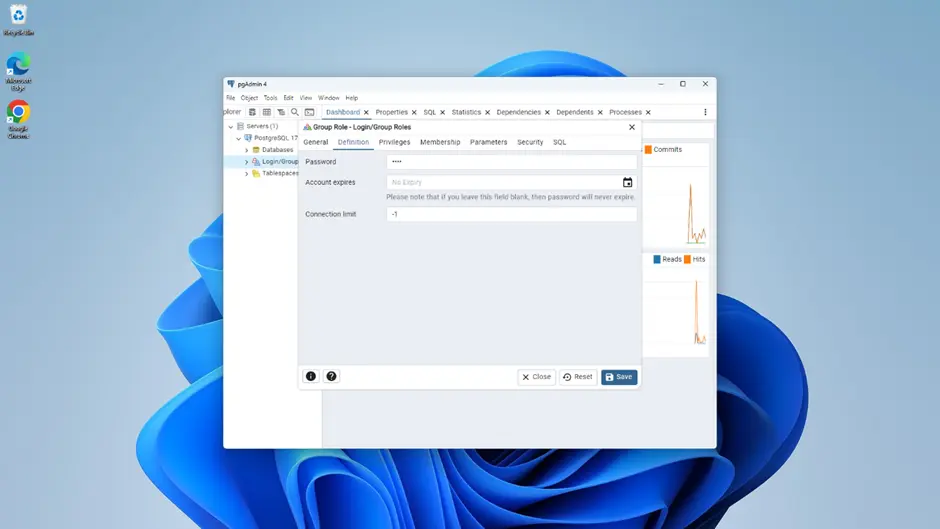This screenshot has height=529, width=940.
Task: Switch to the Dashboard panel tab
Action: click(x=343, y=112)
